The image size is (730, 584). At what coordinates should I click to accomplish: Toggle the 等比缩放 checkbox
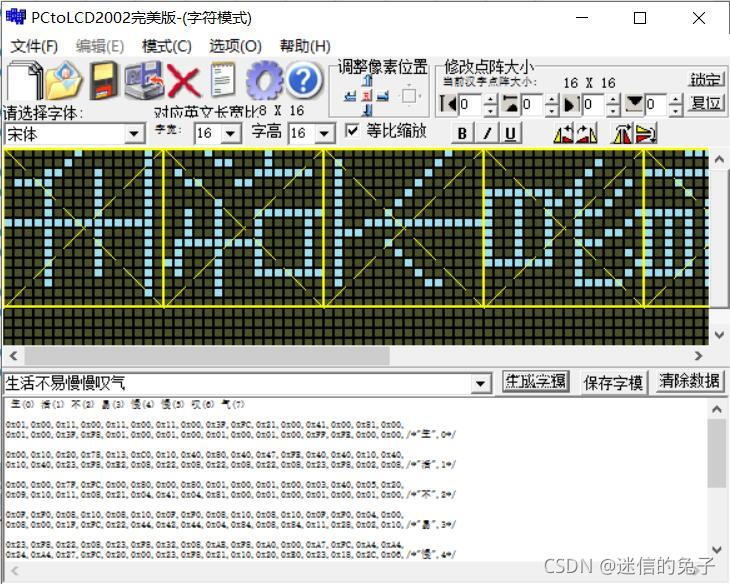352,130
